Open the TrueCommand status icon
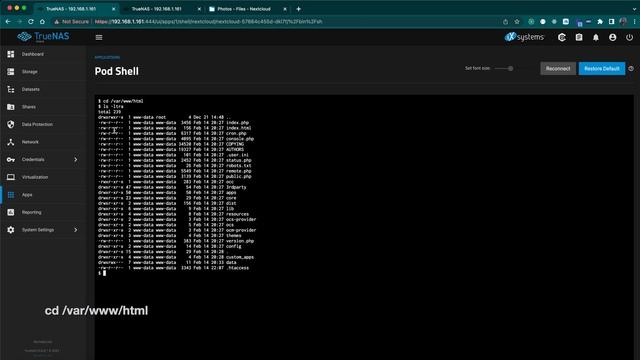This screenshot has height=360, width=640. coord(562,38)
